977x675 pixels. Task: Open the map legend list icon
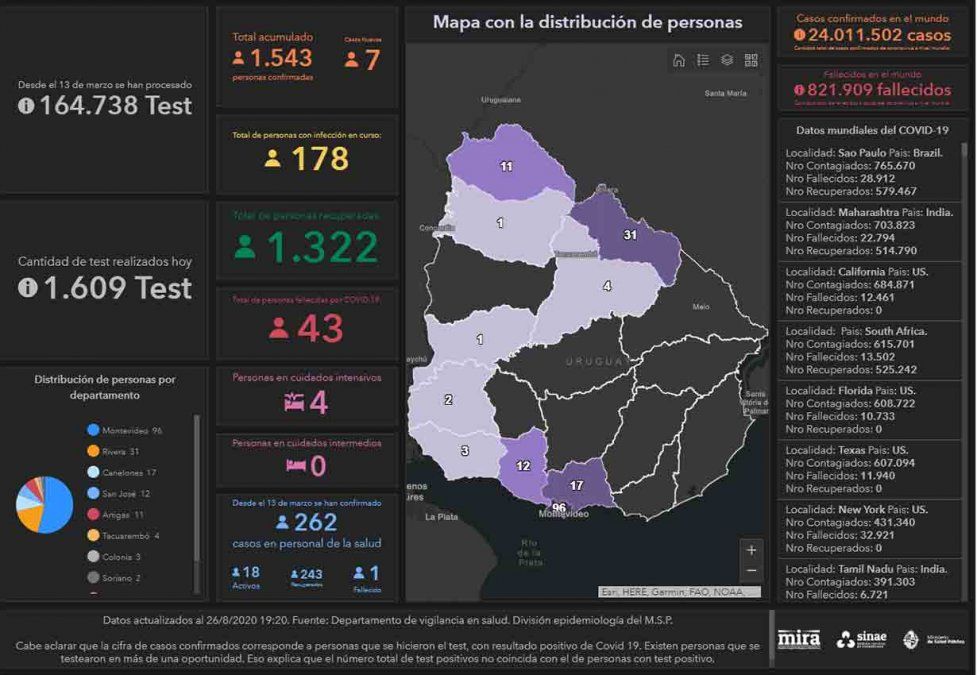(x=703, y=60)
